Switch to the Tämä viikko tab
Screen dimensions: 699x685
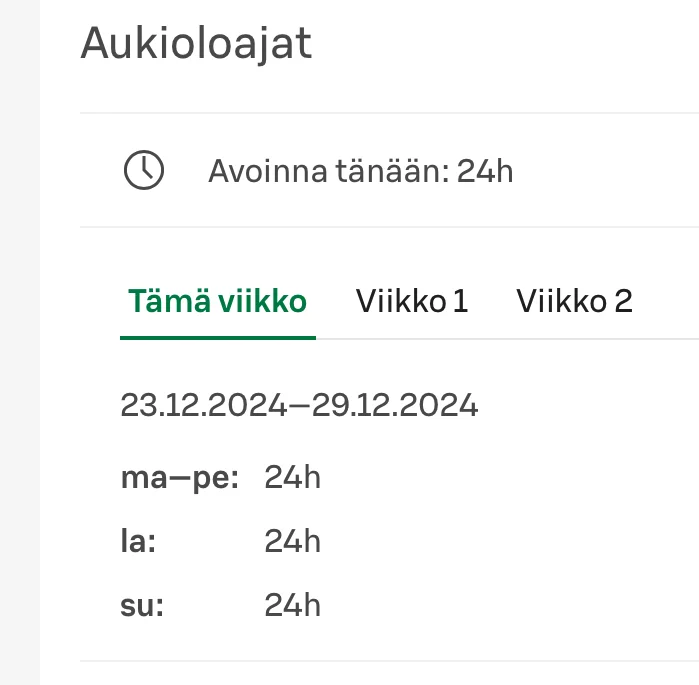[x=217, y=301]
